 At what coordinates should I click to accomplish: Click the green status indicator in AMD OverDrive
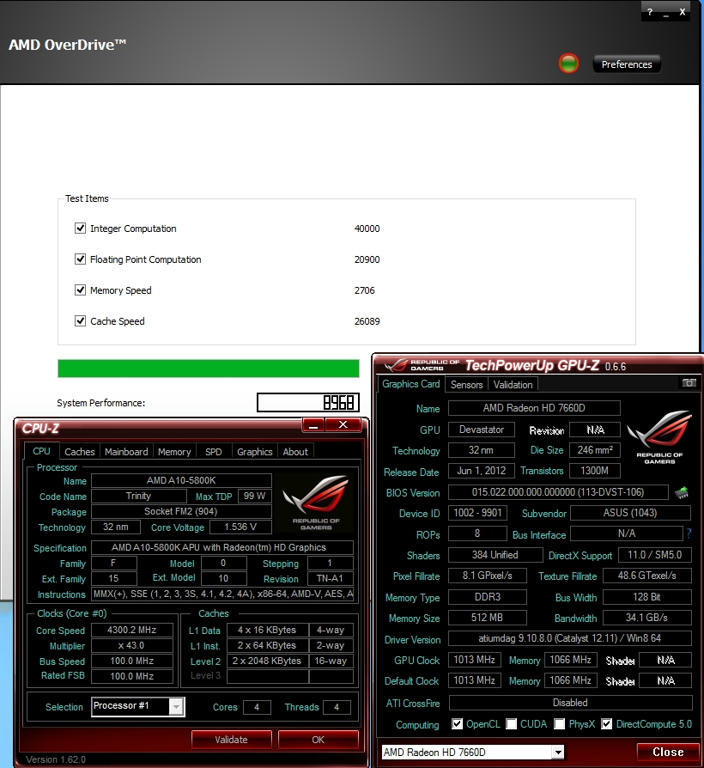(568, 64)
